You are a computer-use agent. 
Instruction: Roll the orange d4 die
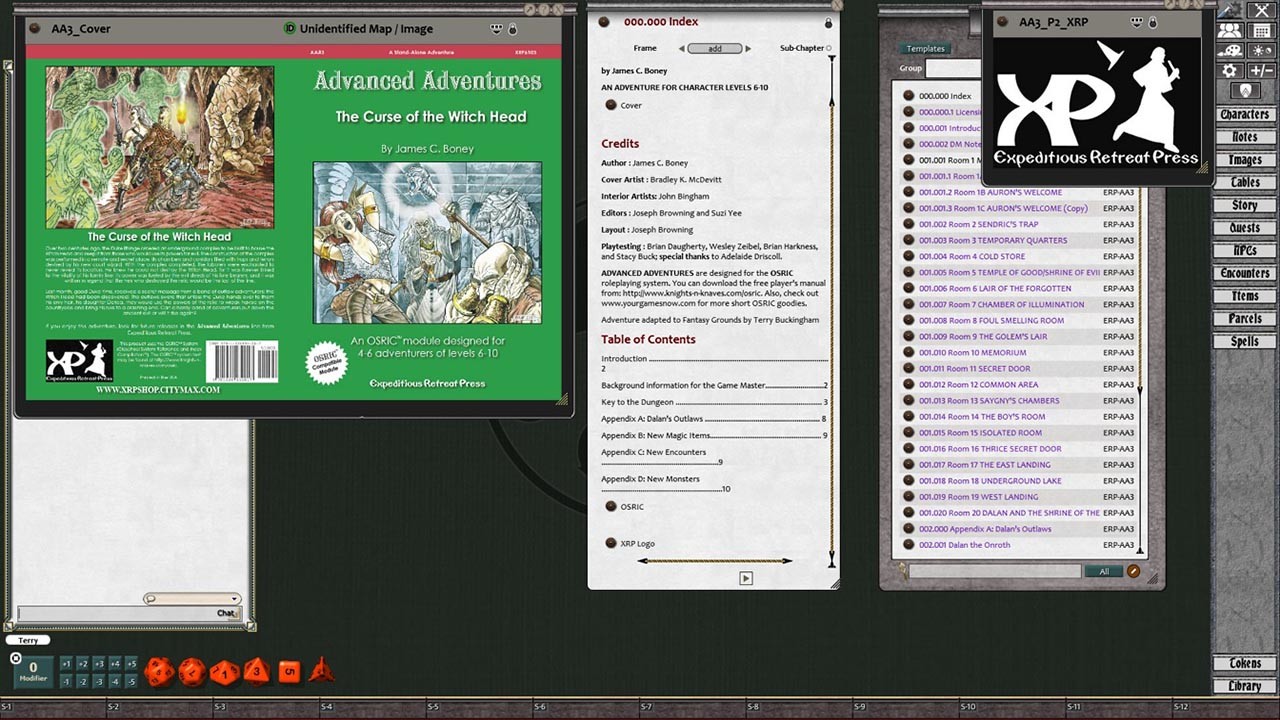(256, 671)
